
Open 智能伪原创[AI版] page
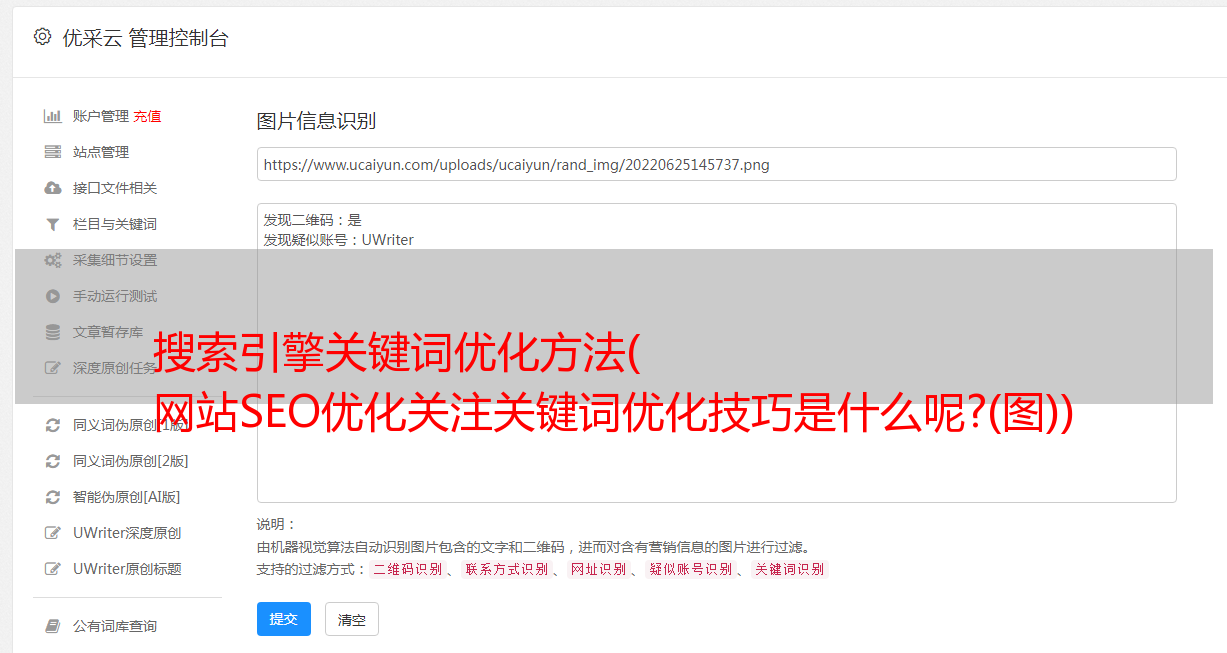[127, 497]
